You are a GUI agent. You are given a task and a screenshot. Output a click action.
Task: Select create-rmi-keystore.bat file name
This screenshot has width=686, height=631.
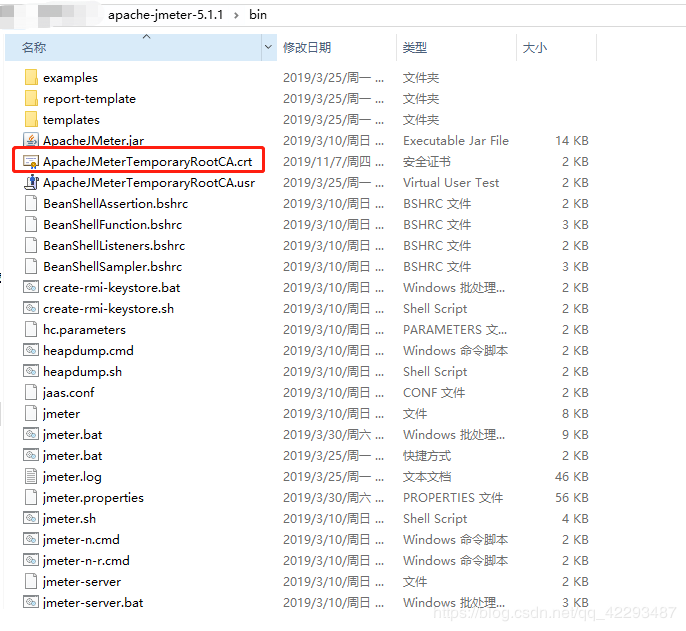tap(112, 288)
